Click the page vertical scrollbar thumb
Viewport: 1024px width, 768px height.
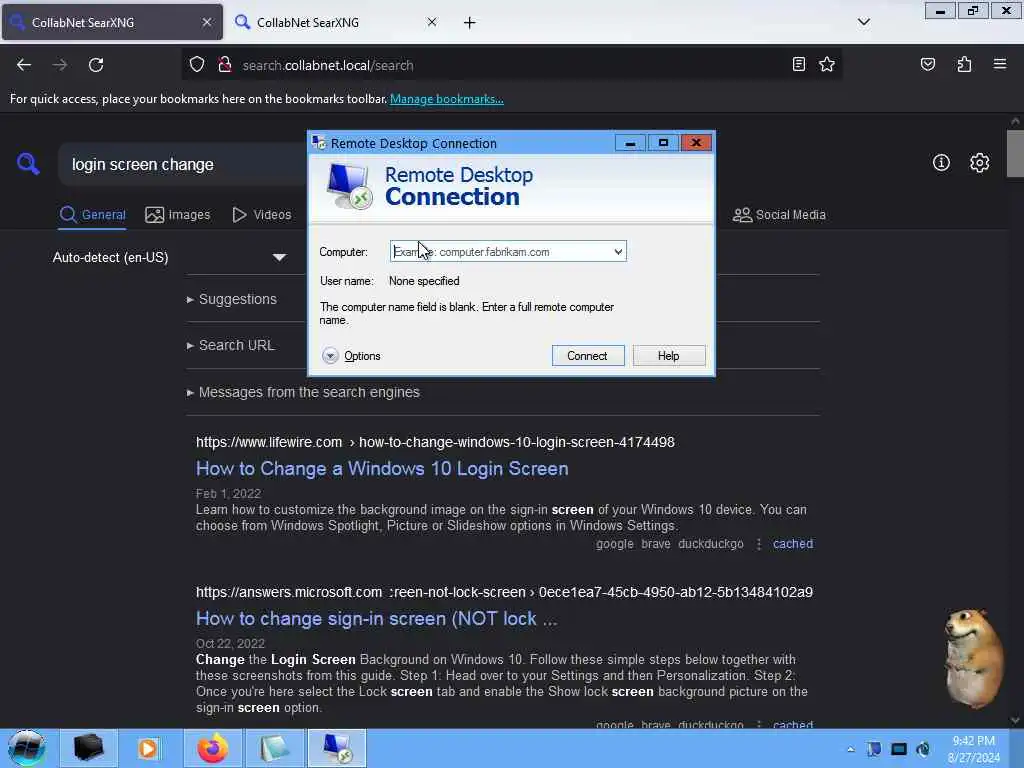1015,153
